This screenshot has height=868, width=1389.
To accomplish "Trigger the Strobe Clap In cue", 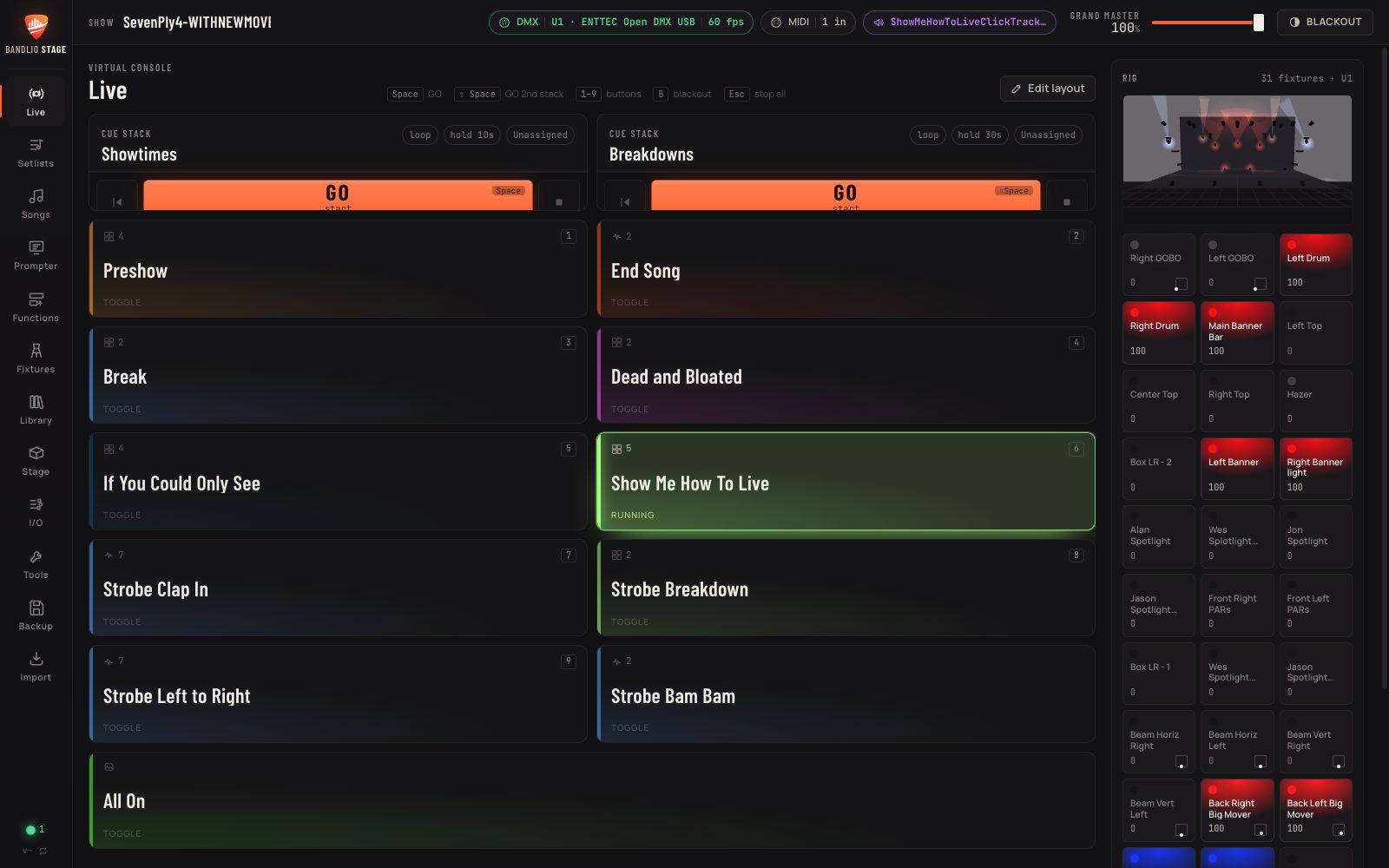I will point(339,588).
